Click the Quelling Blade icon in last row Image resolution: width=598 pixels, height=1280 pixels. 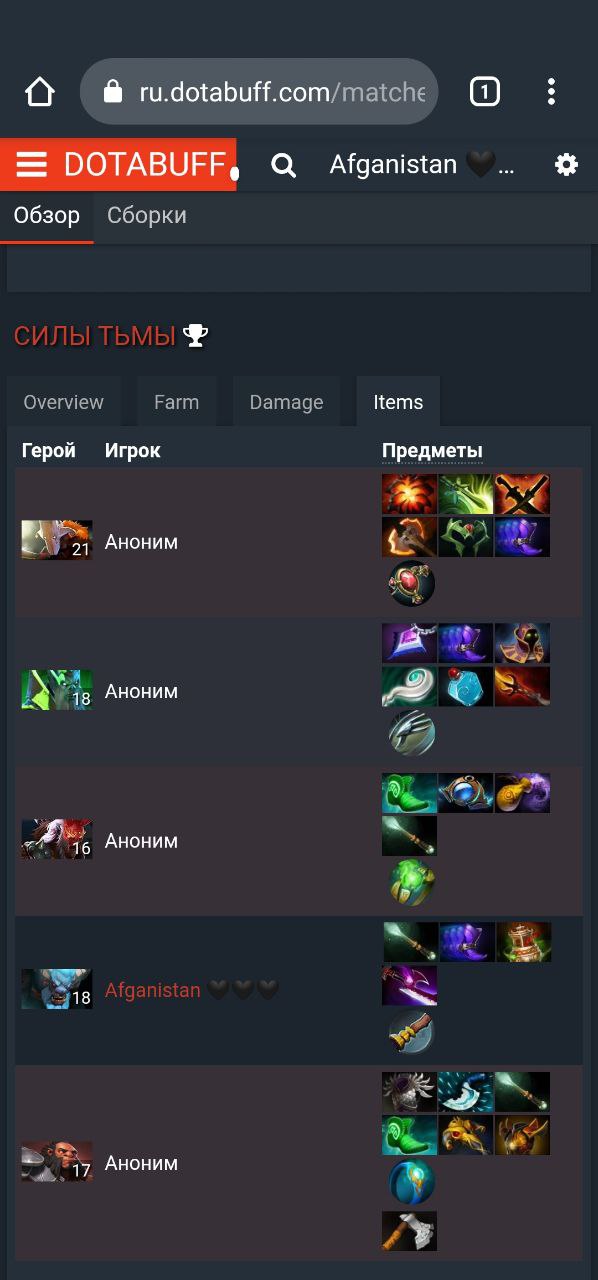coord(410,1231)
